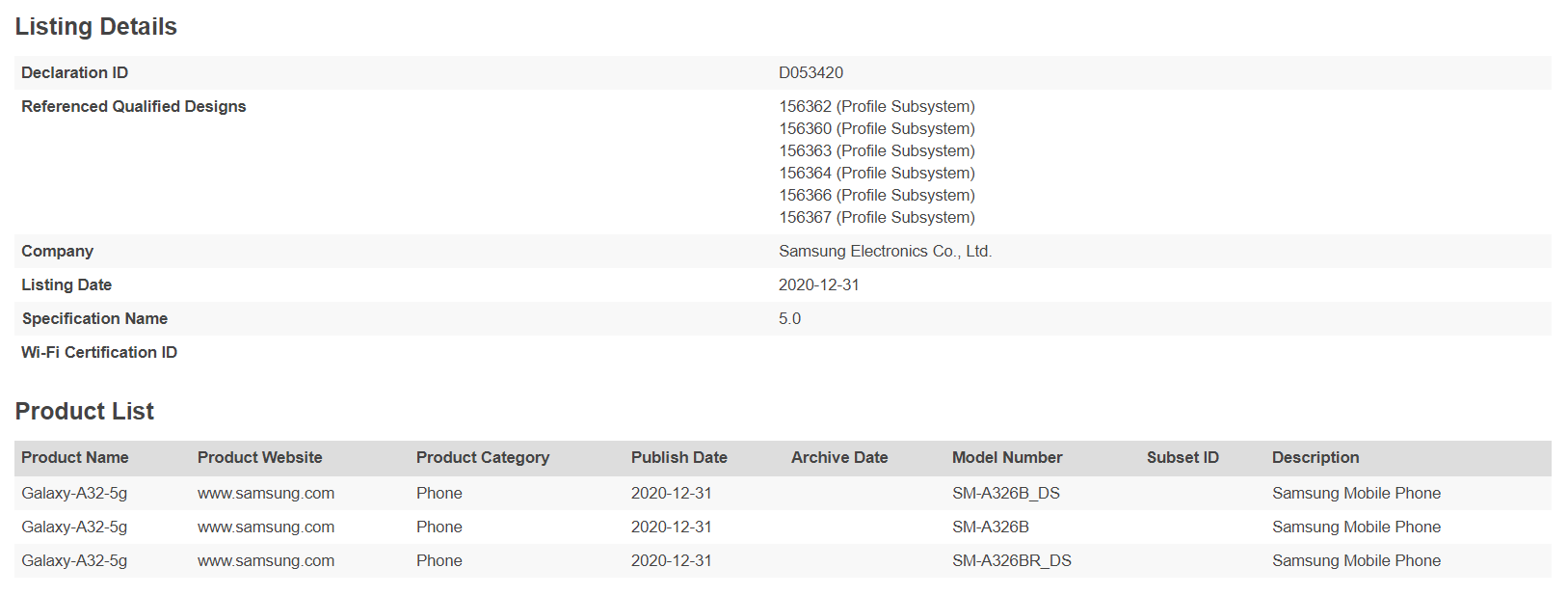The image size is (1568, 595).
Task: Click the Model Number column header
Action: click(x=1007, y=457)
